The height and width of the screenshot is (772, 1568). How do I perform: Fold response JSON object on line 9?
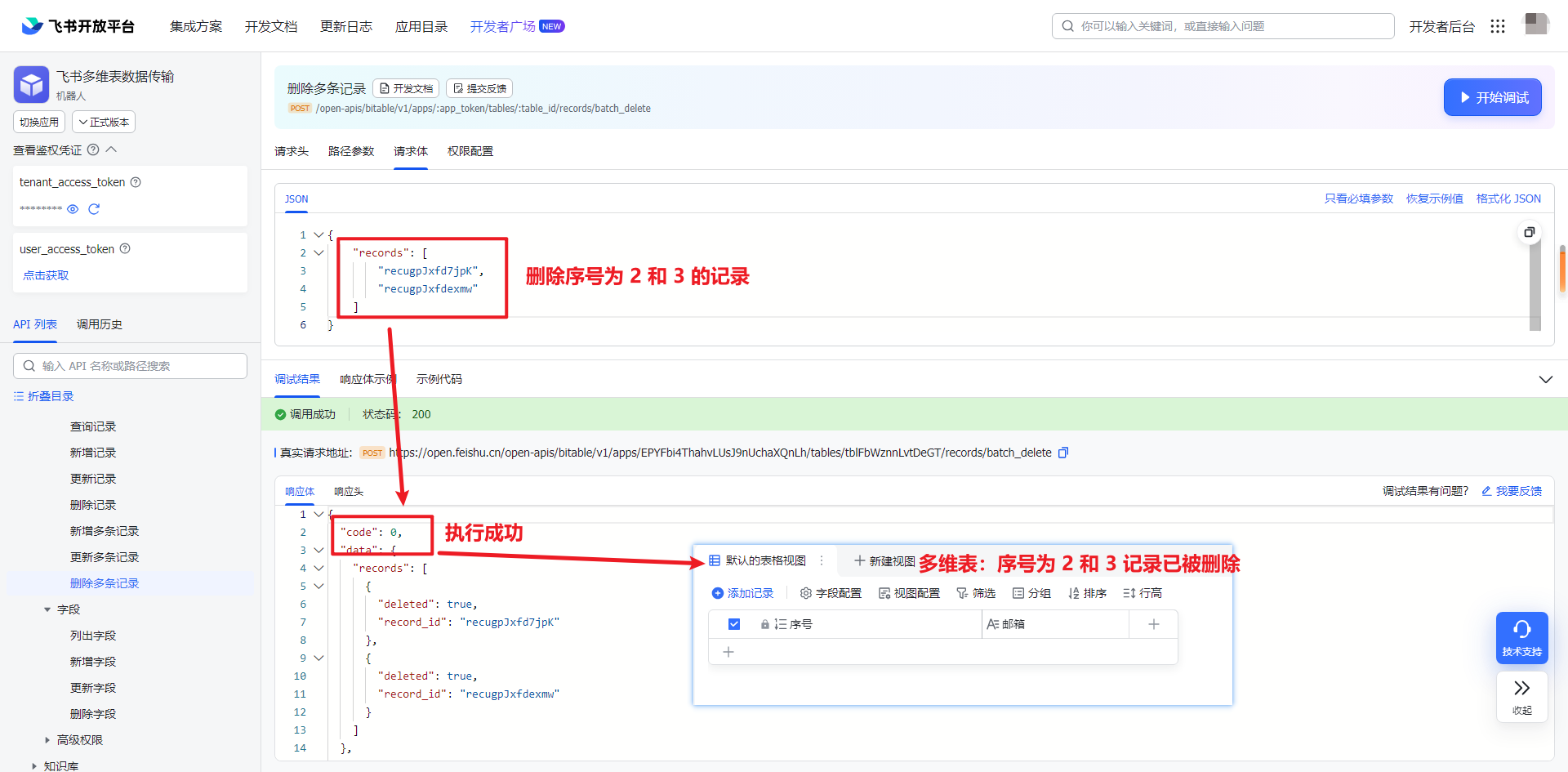click(318, 658)
